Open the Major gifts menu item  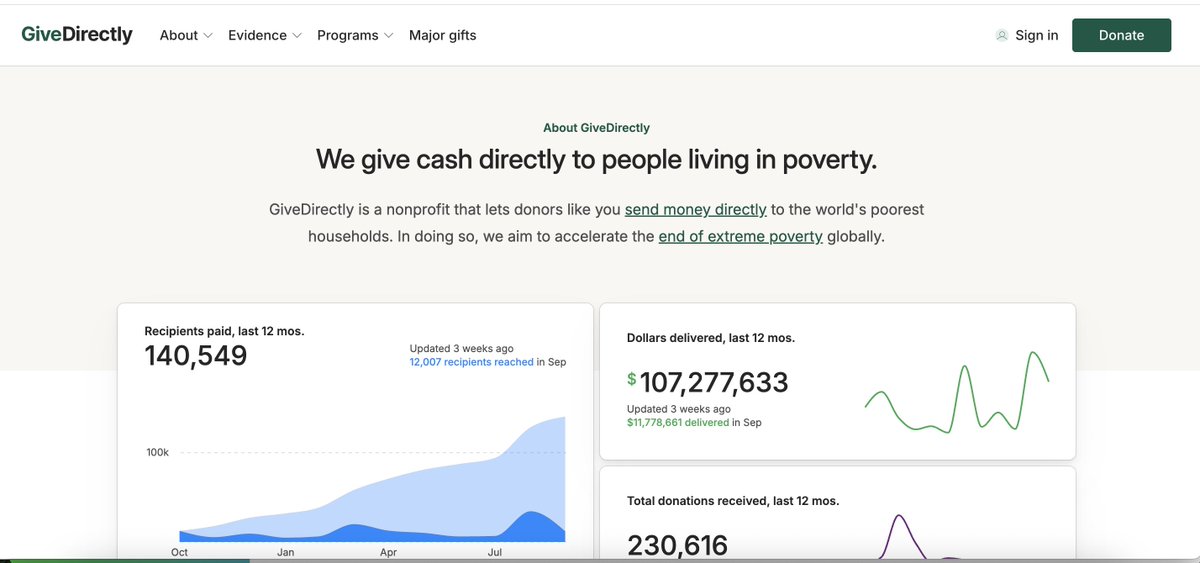[x=442, y=35]
